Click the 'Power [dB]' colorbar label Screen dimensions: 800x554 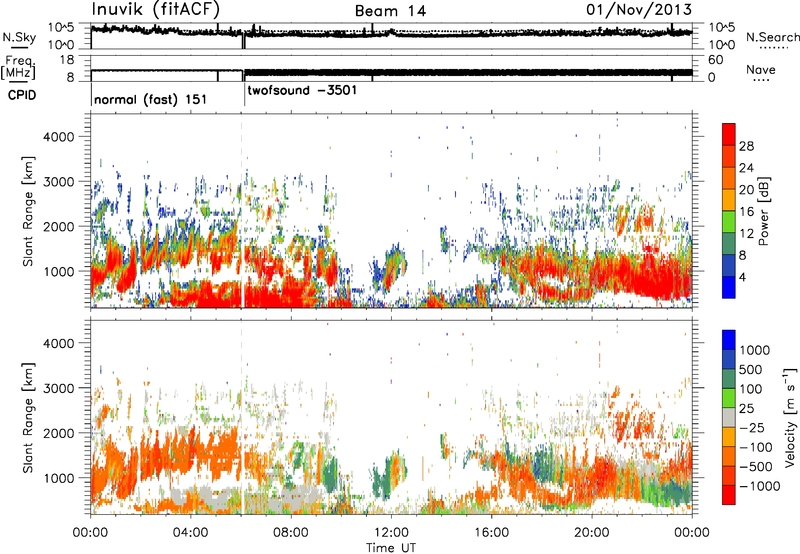pos(764,211)
